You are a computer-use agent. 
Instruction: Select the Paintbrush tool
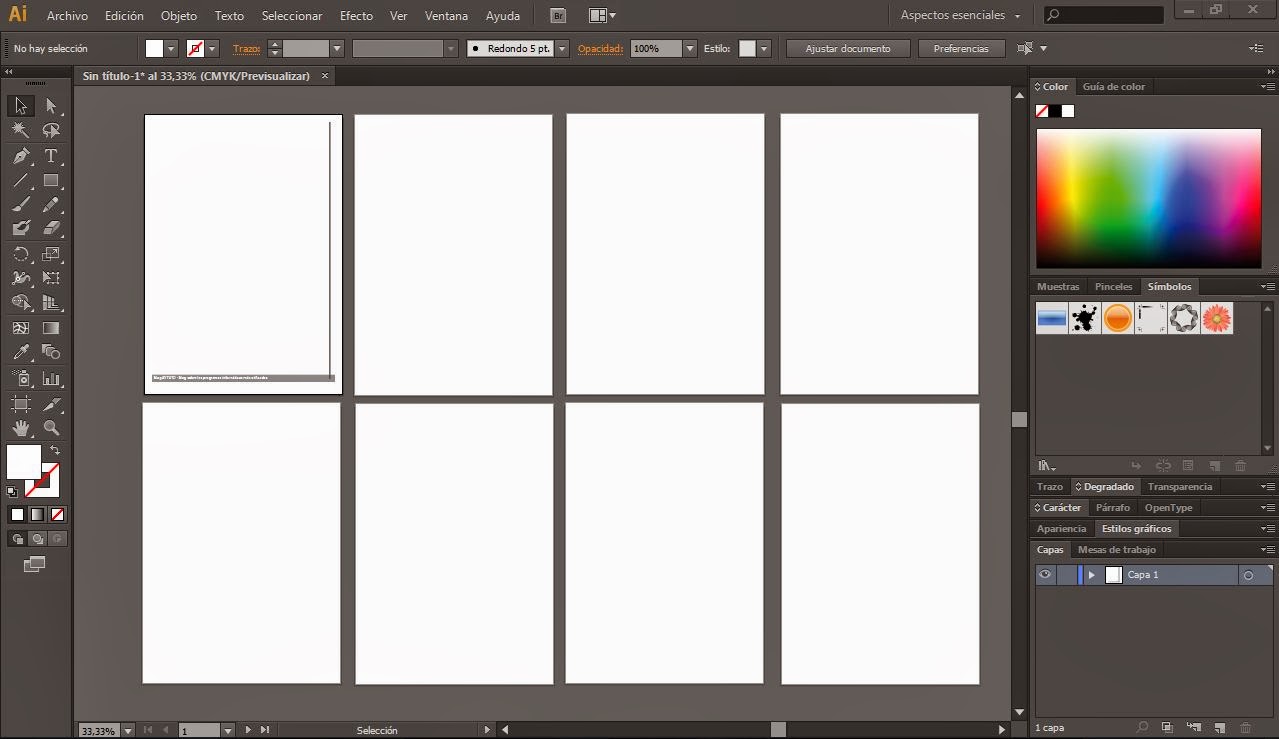pyautogui.click(x=20, y=204)
